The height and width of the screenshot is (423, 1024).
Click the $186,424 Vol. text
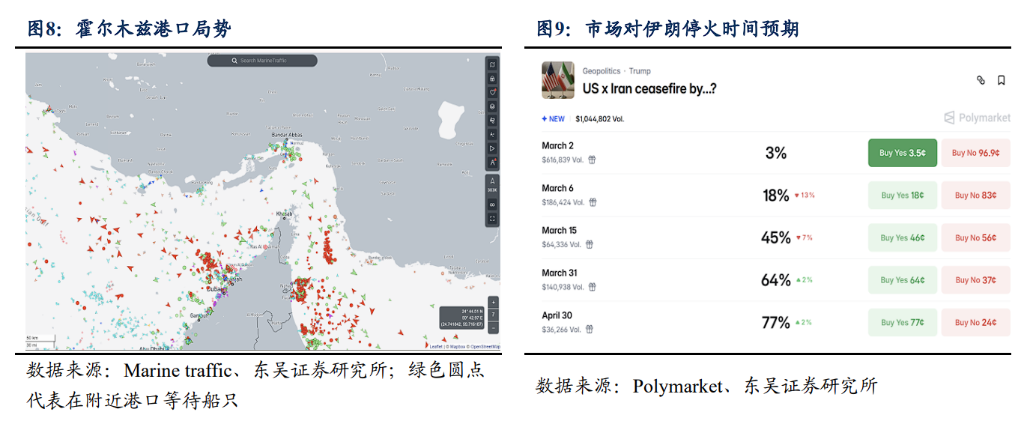(x=564, y=202)
